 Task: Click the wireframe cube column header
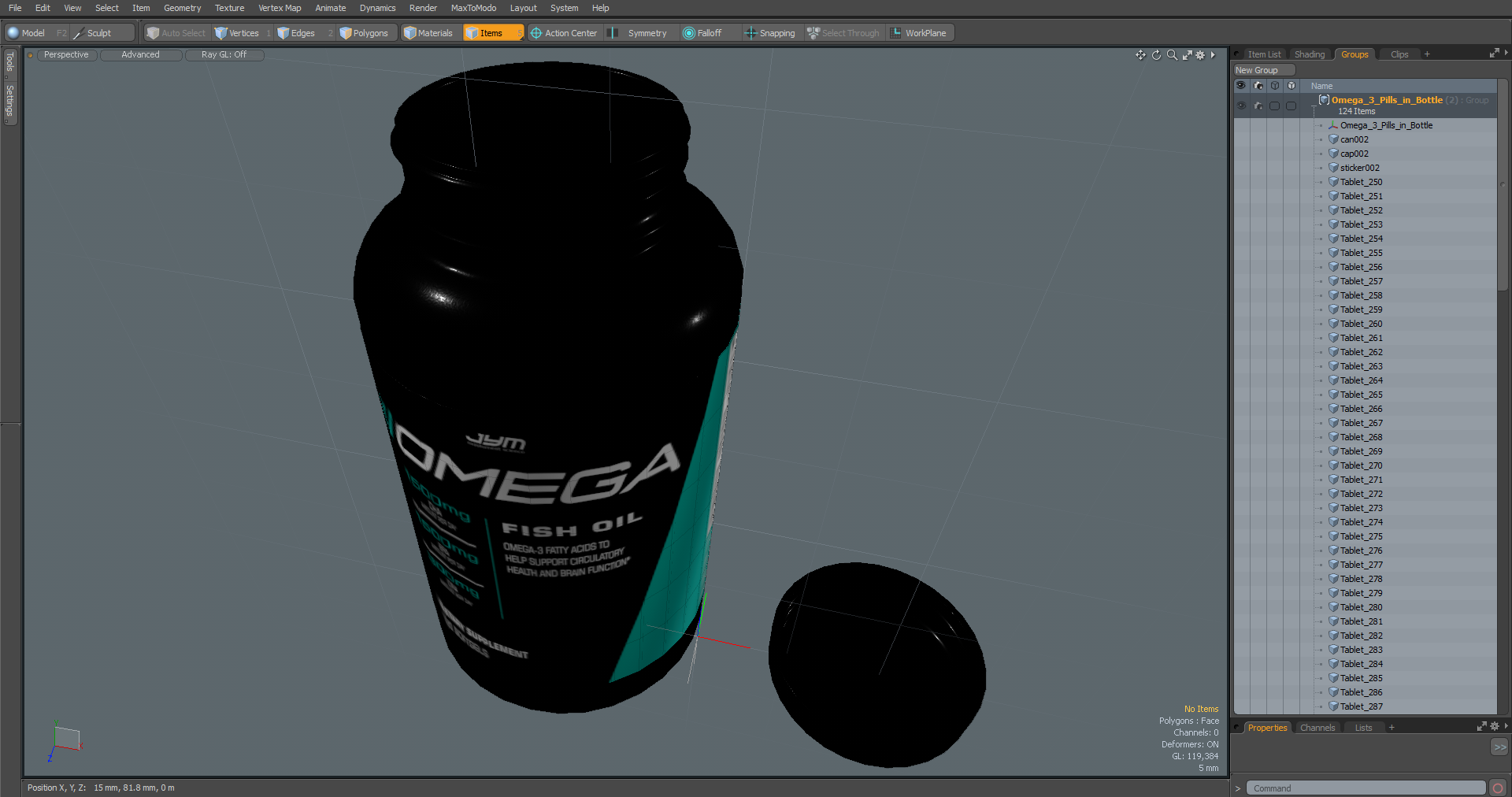point(1275,86)
